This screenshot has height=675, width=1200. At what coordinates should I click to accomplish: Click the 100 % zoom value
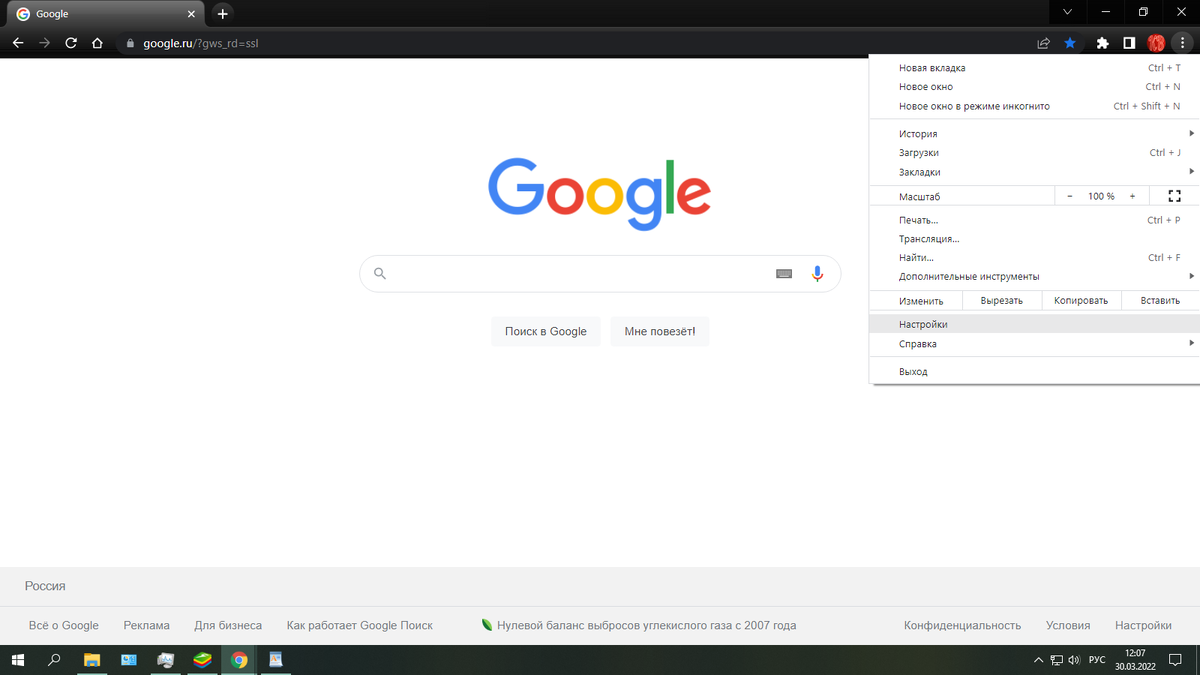pyautogui.click(x=1101, y=196)
